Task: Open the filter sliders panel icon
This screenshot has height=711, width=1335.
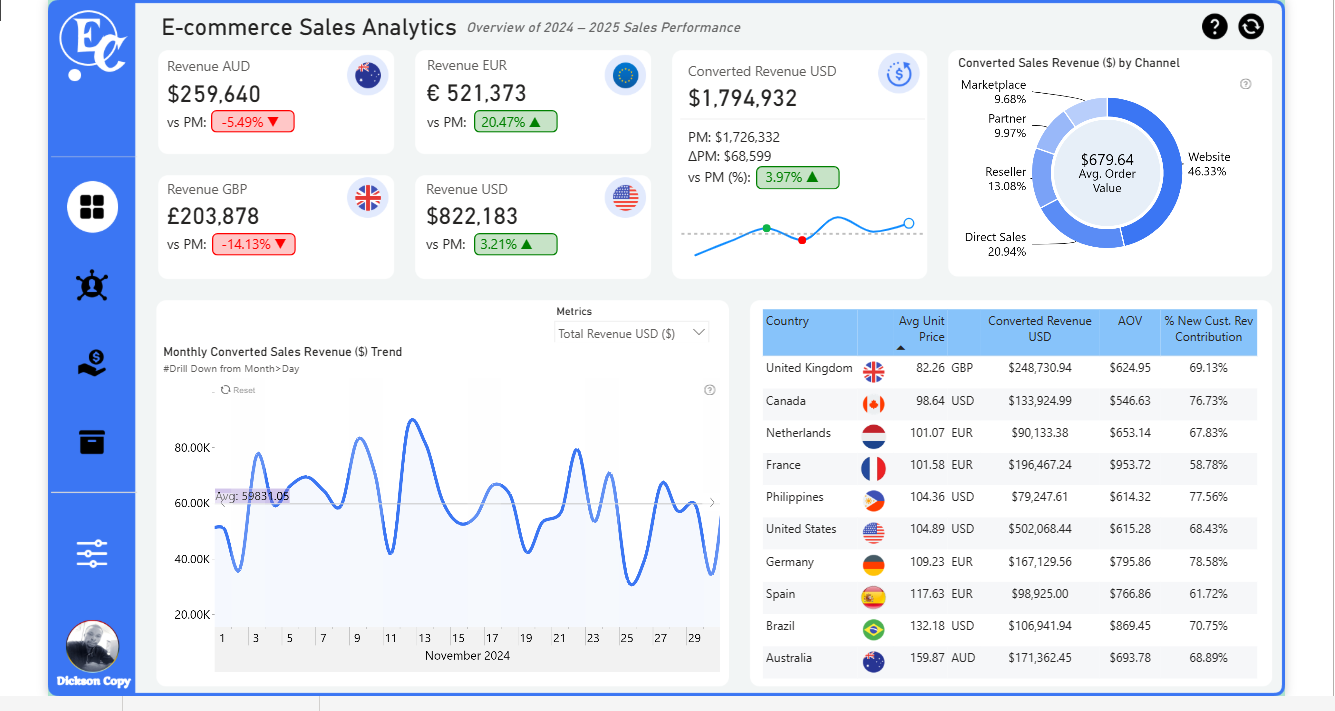Action: [x=92, y=553]
